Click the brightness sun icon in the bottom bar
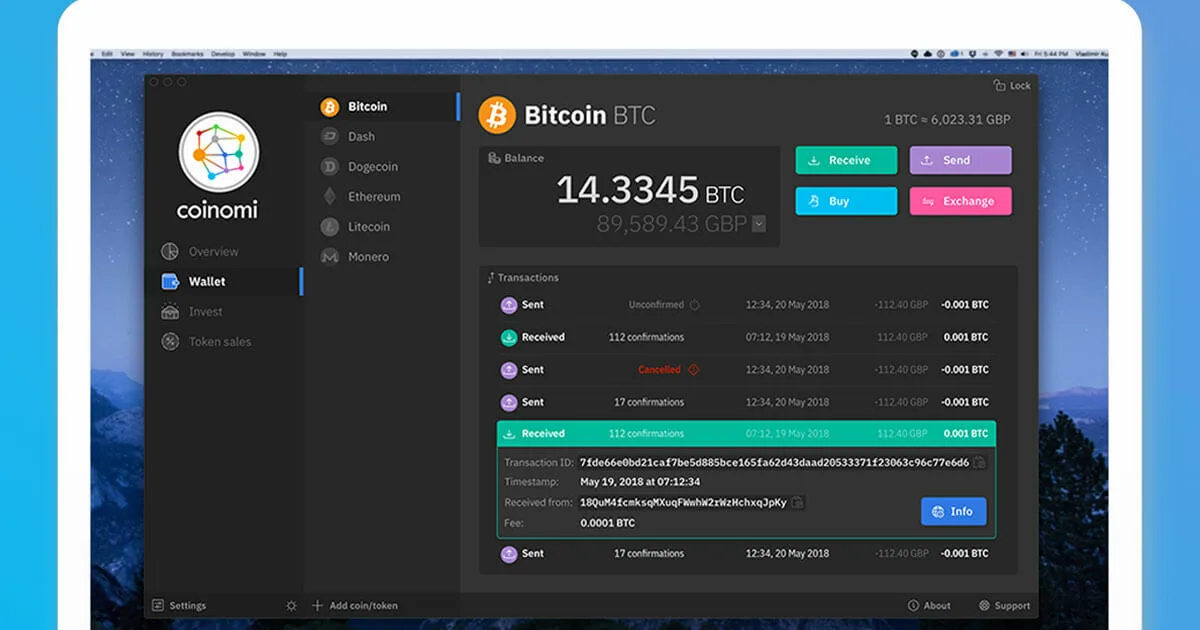 tap(291, 605)
